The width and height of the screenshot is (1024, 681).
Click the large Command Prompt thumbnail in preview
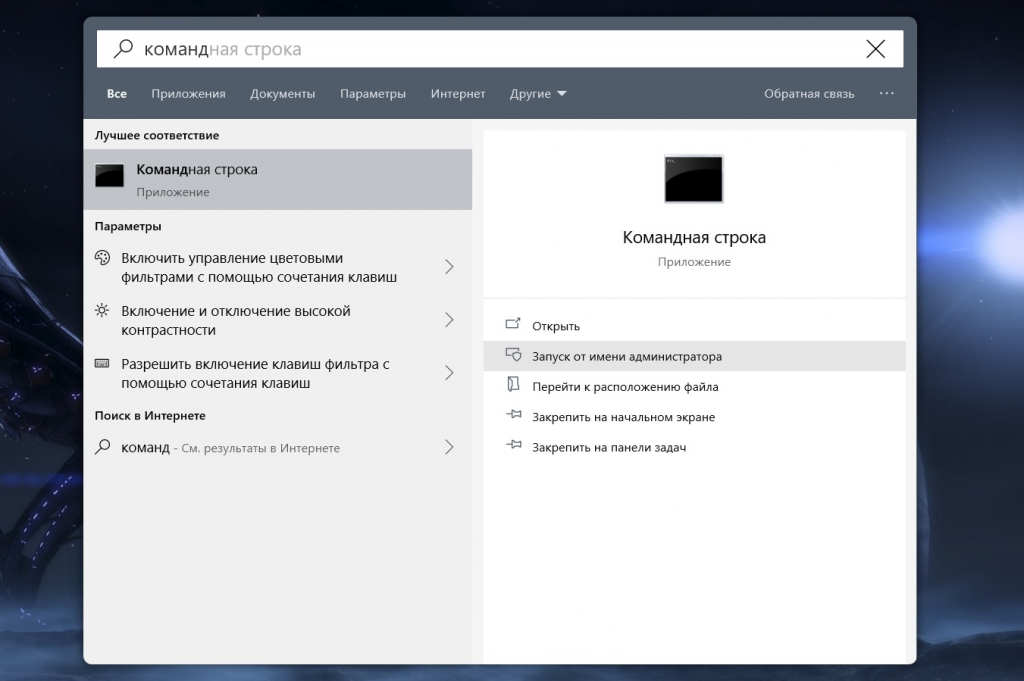[694, 179]
